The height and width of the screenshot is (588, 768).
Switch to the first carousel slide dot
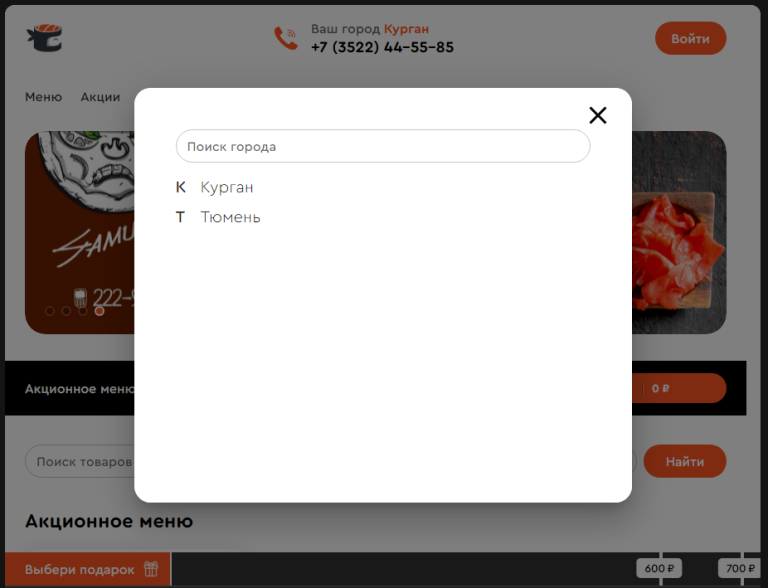click(x=49, y=311)
